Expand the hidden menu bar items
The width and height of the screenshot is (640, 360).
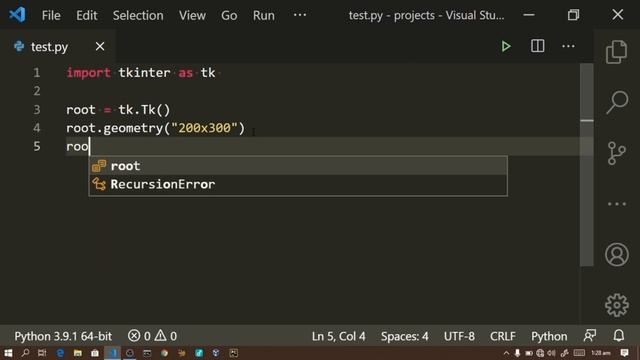pyautogui.click(x=300, y=15)
